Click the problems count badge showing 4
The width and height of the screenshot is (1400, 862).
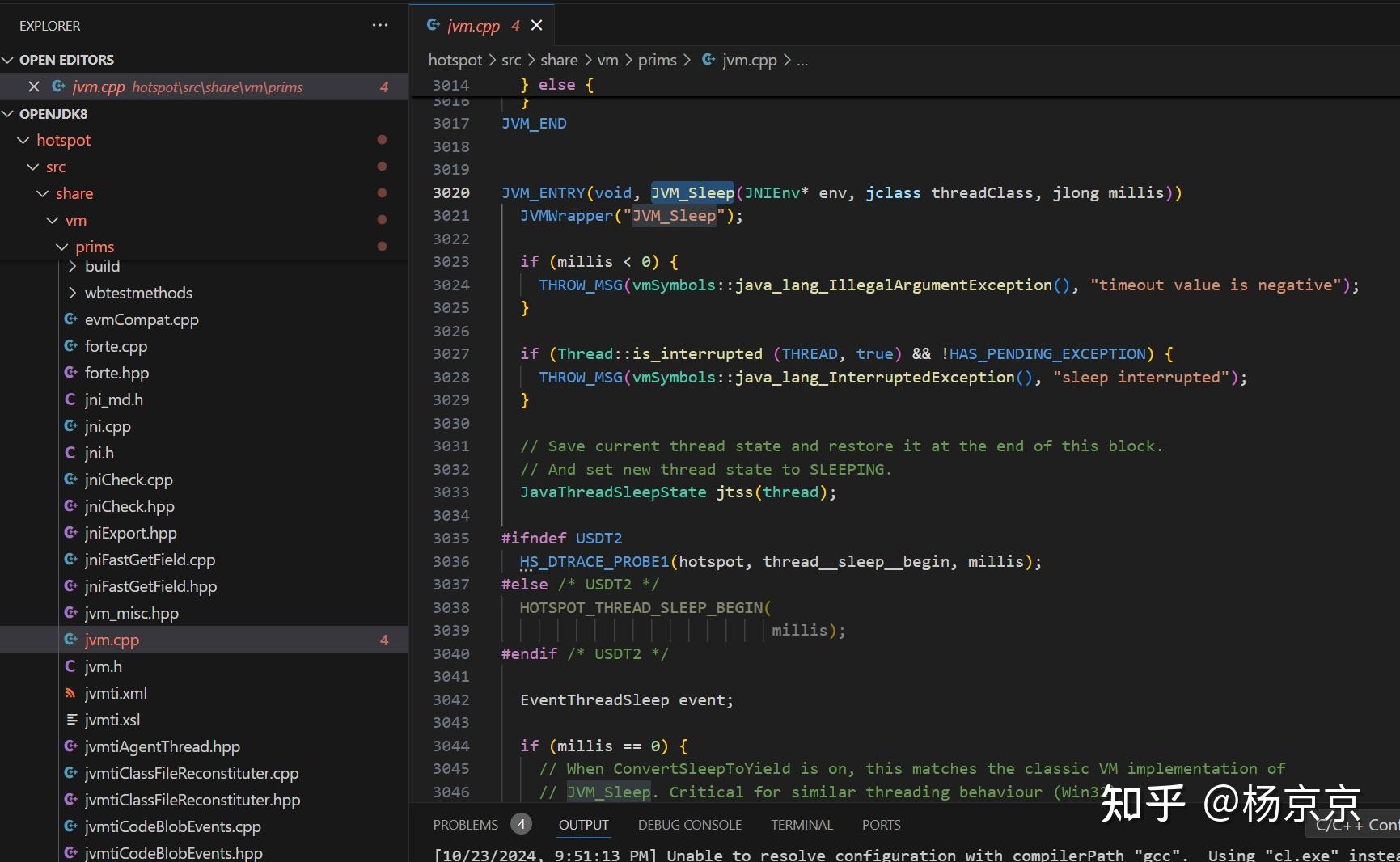click(x=521, y=824)
